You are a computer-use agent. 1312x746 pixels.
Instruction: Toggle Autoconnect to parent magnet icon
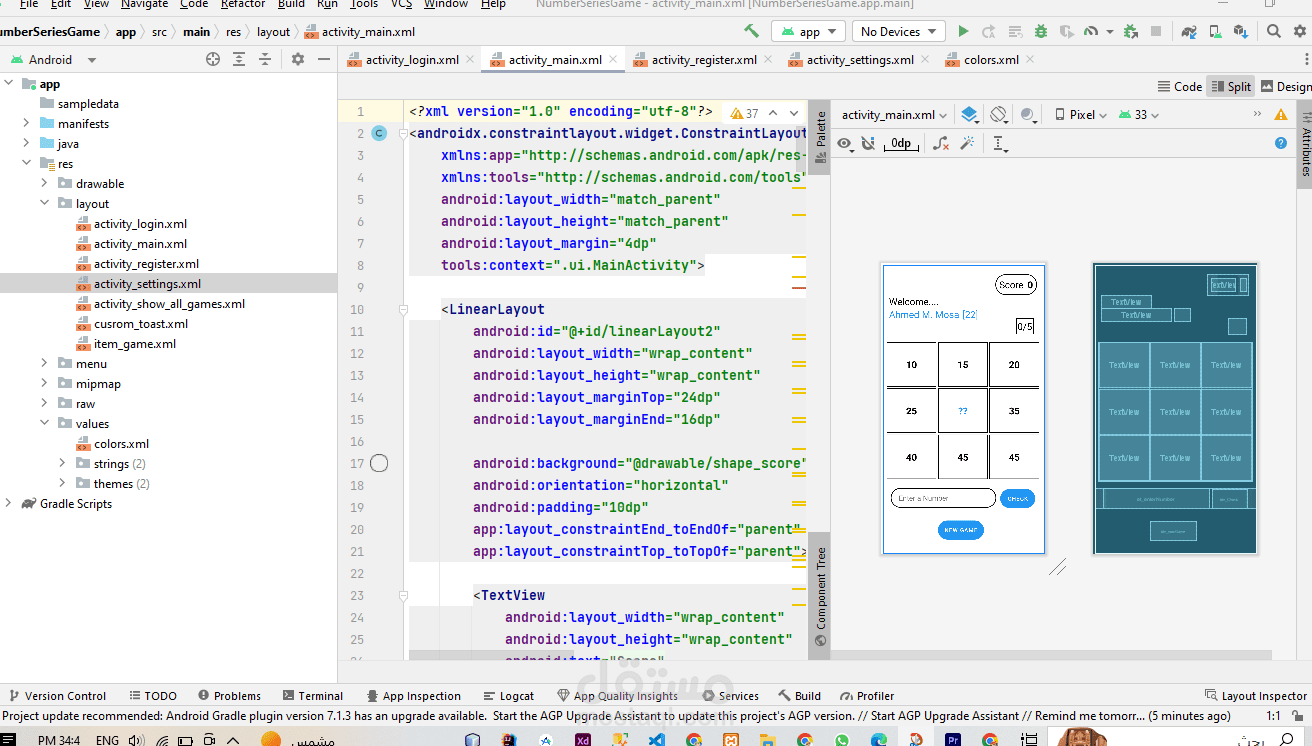click(869, 144)
